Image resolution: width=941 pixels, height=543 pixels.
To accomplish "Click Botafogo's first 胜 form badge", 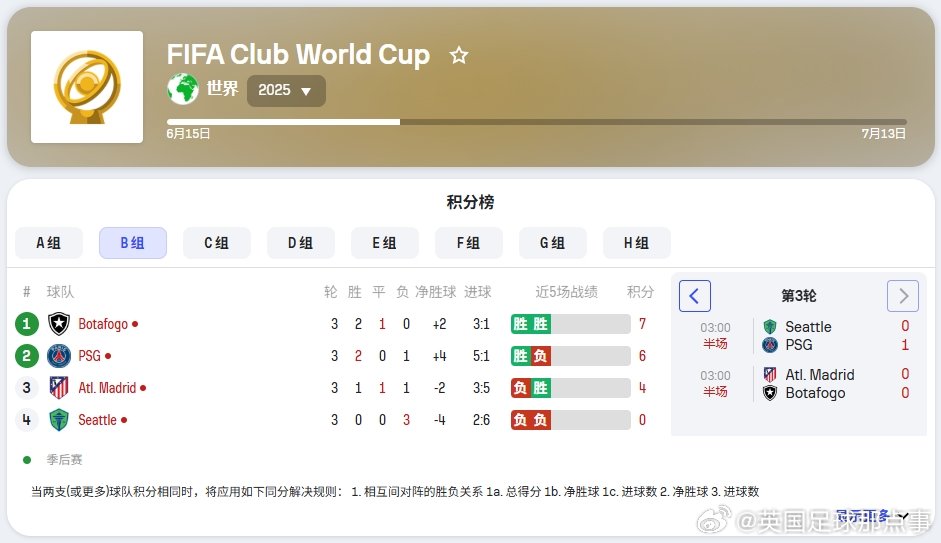I will (520, 324).
